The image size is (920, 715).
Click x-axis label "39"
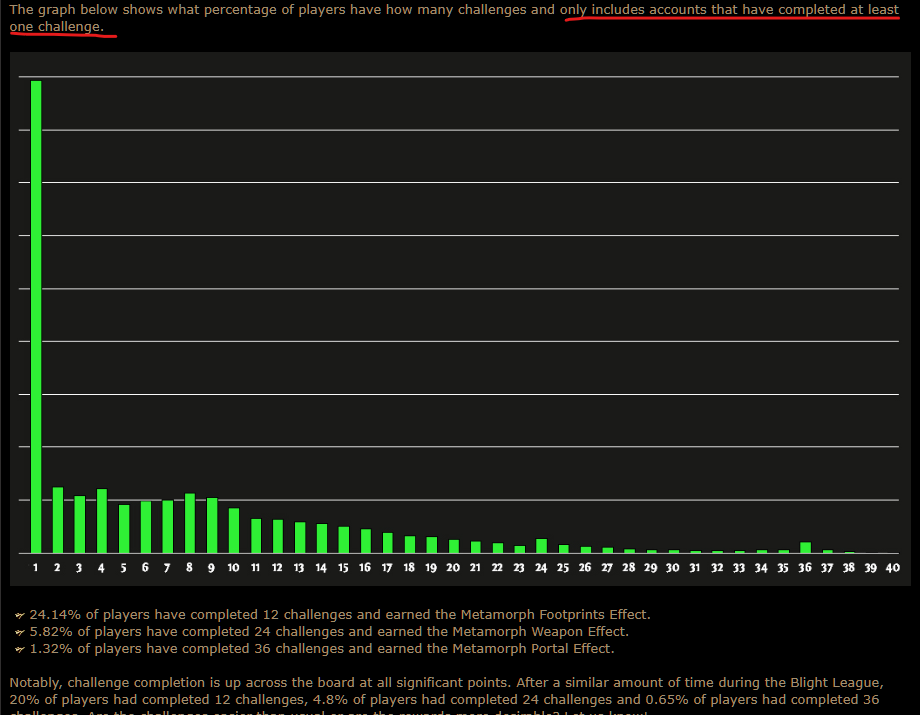tap(871, 568)
